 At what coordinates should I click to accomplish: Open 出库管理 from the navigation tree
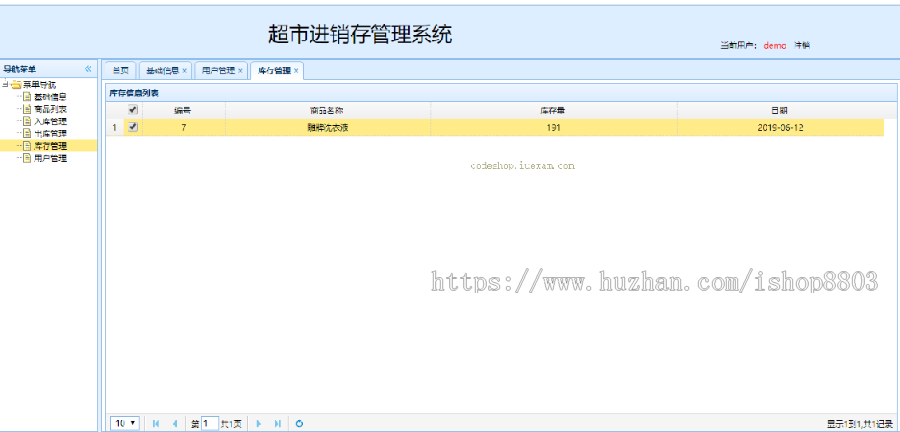(x=51, y=134)
